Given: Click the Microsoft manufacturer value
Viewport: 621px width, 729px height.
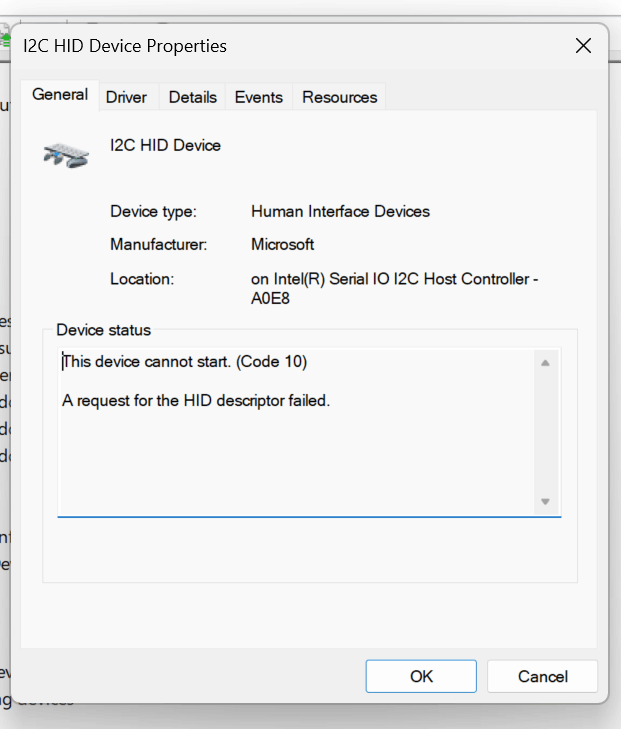Looking at the screenshot, I should point(283,245).
